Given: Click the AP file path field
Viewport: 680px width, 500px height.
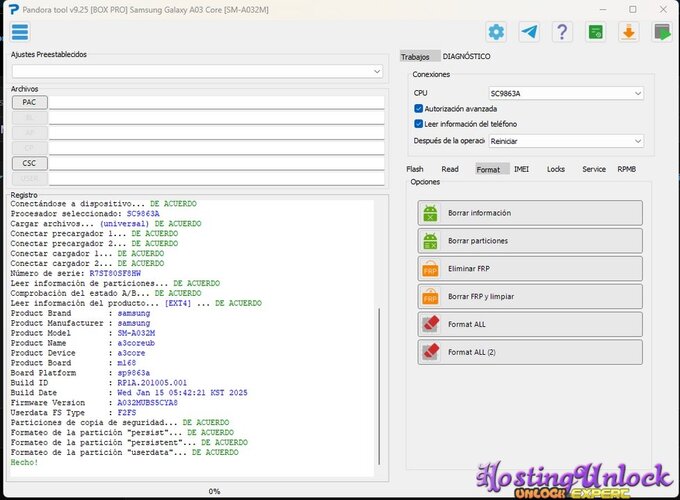Looking at the screenshot, I should click(216, 133).
